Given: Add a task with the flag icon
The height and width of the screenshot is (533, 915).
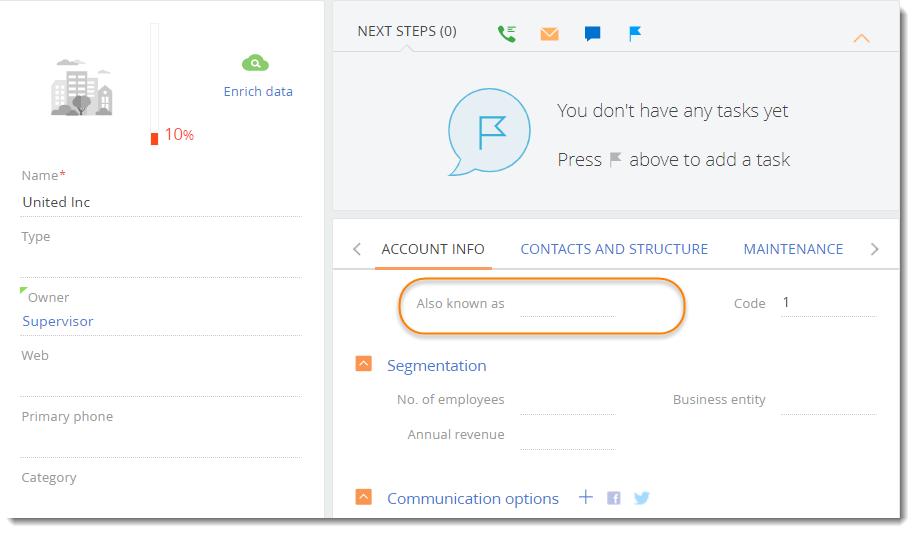Looking at the screenshot, I should pos(634,34).
